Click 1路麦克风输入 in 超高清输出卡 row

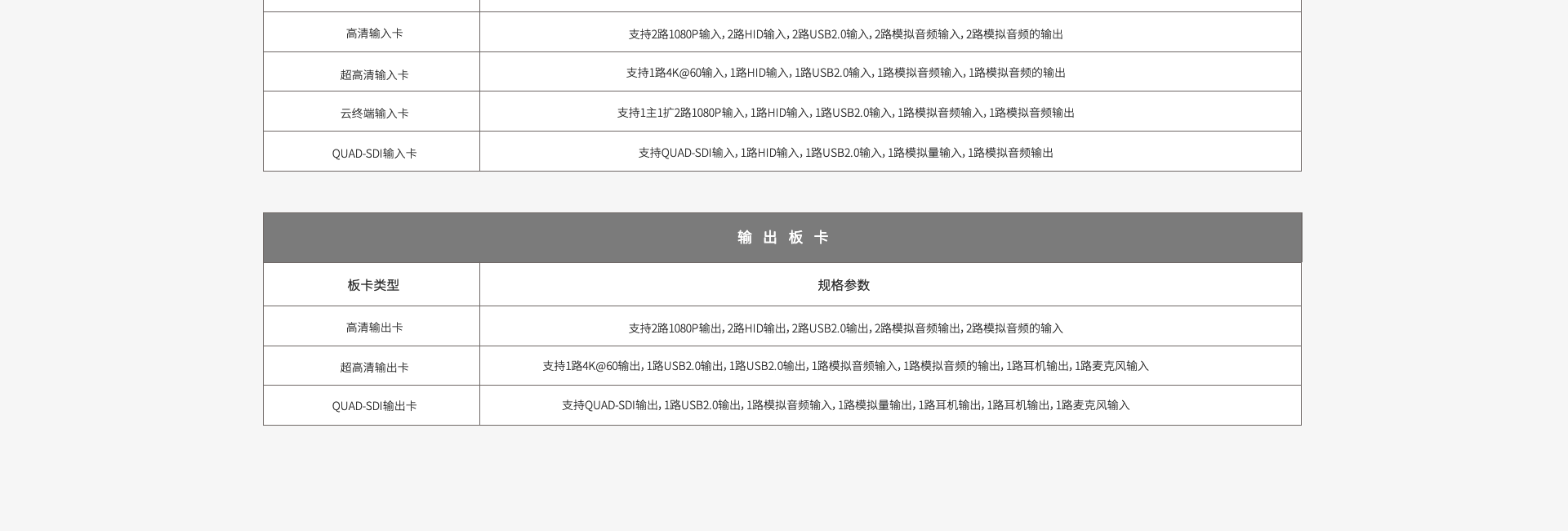(1111, 366)
